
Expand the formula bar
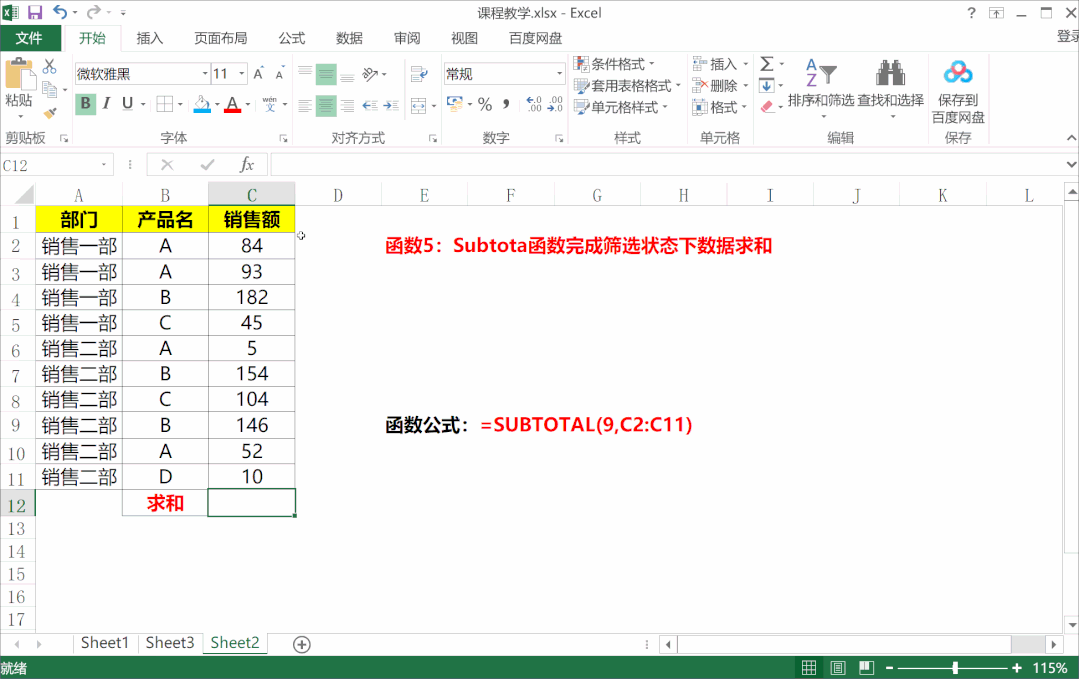click(x=1071, y=165)
